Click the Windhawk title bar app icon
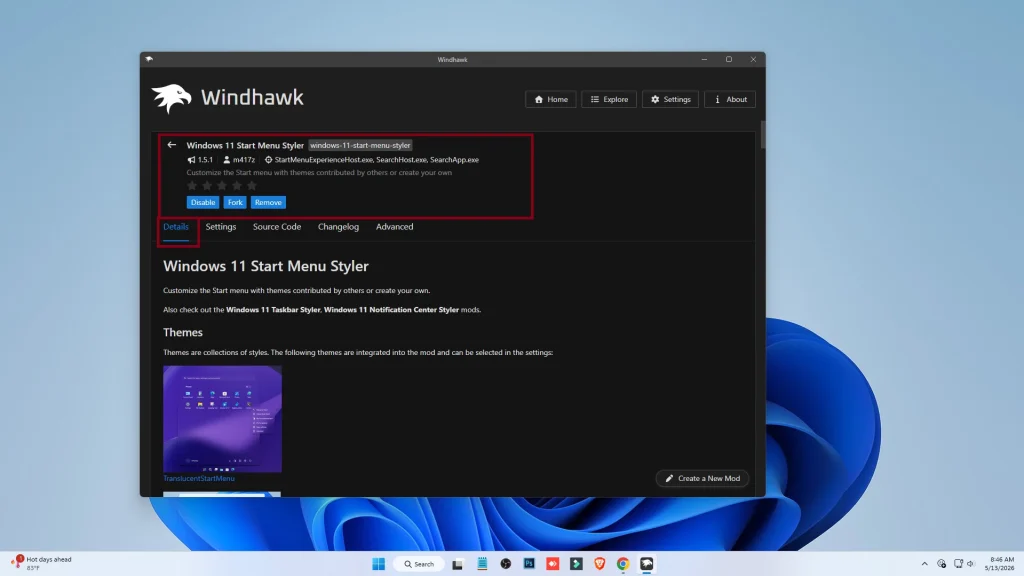 149,59
